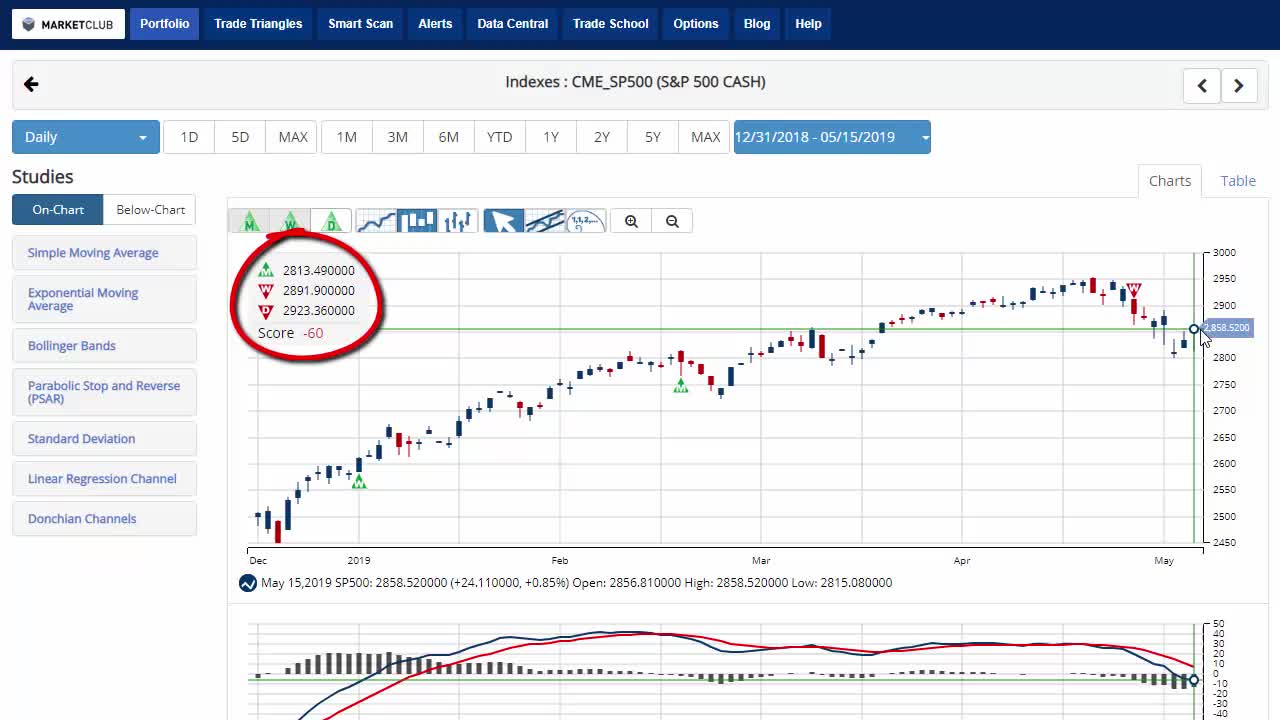Add Parabolic Stop and Reverse study

coord(104,392)
